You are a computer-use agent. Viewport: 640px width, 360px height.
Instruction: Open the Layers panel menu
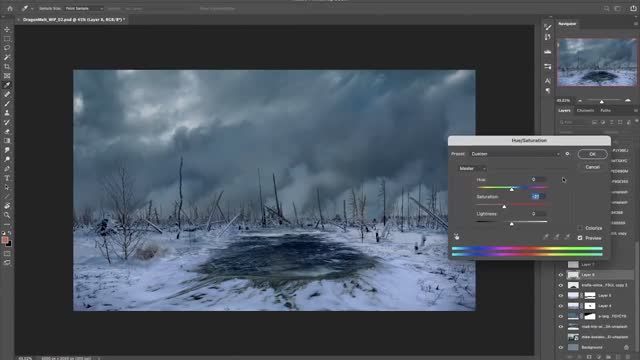[x=636, y=111]
